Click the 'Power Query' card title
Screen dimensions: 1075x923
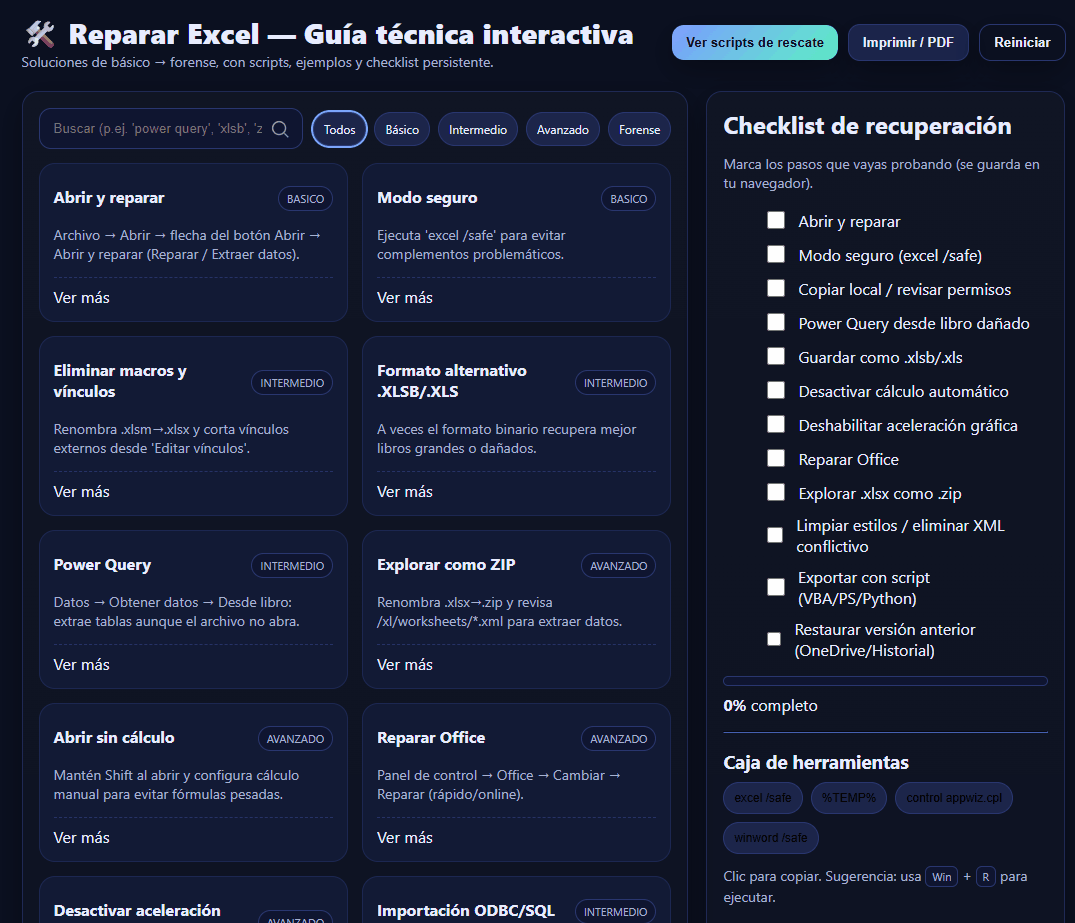102,564
